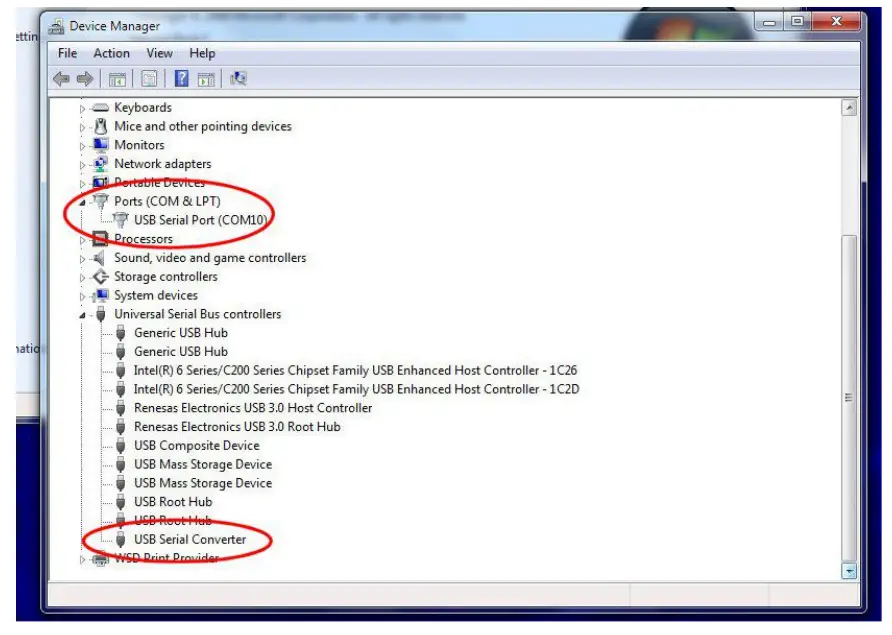This screenshot has width=892, height=635.
Task: Close the Device Manager window
Action: (x=836, y=22)
